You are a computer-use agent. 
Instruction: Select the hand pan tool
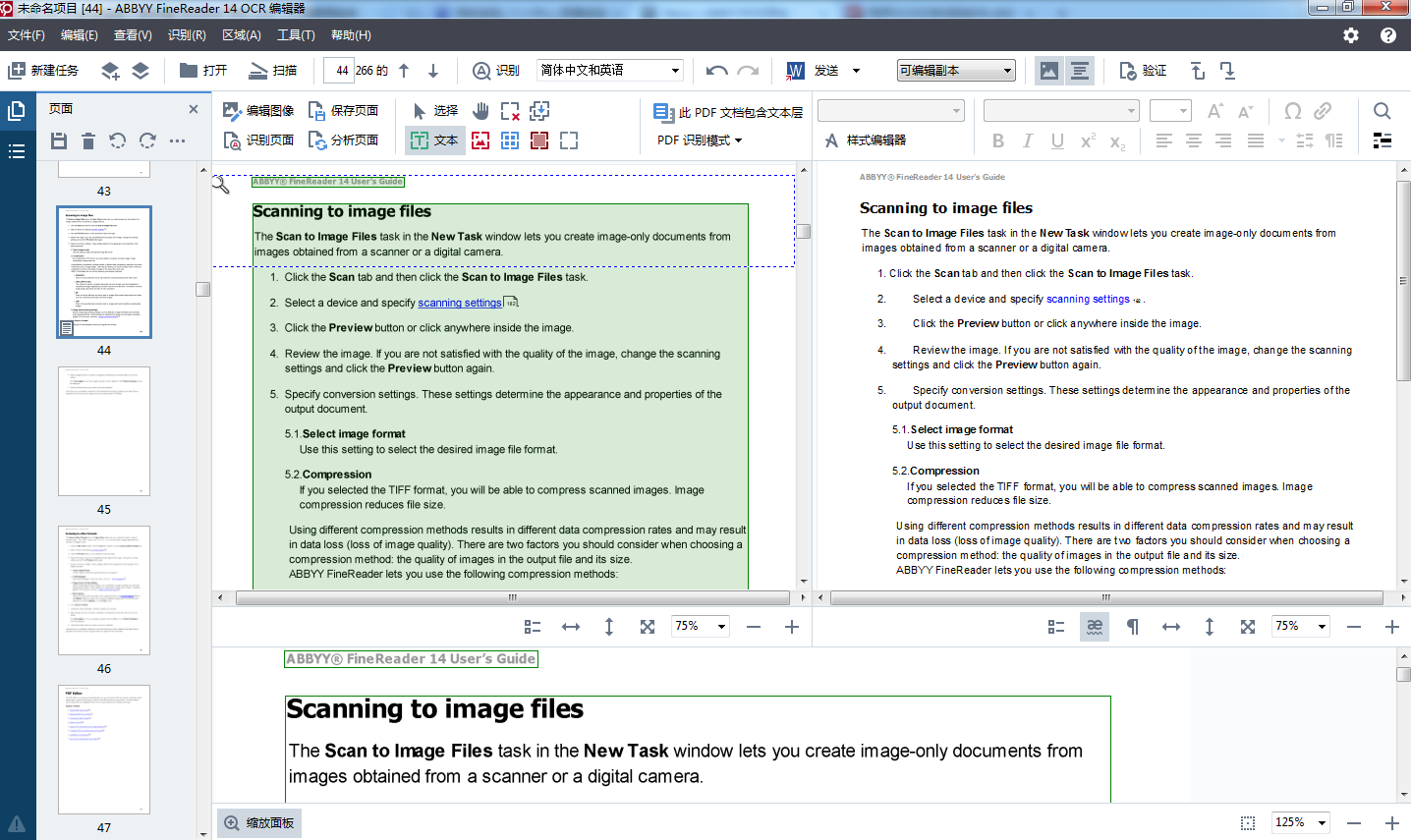[480, 110]
